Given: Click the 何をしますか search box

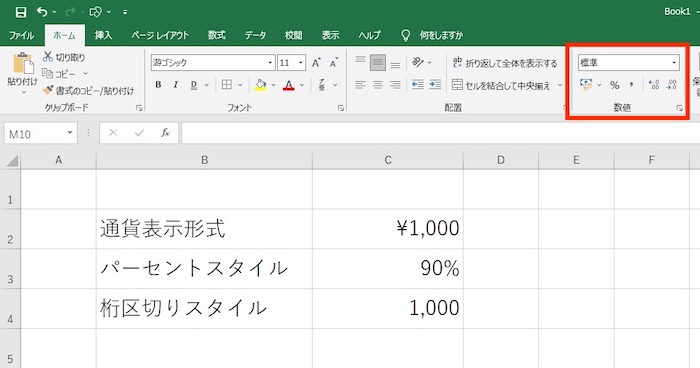Looking at the screenshot, I should (x=441, y=35).
